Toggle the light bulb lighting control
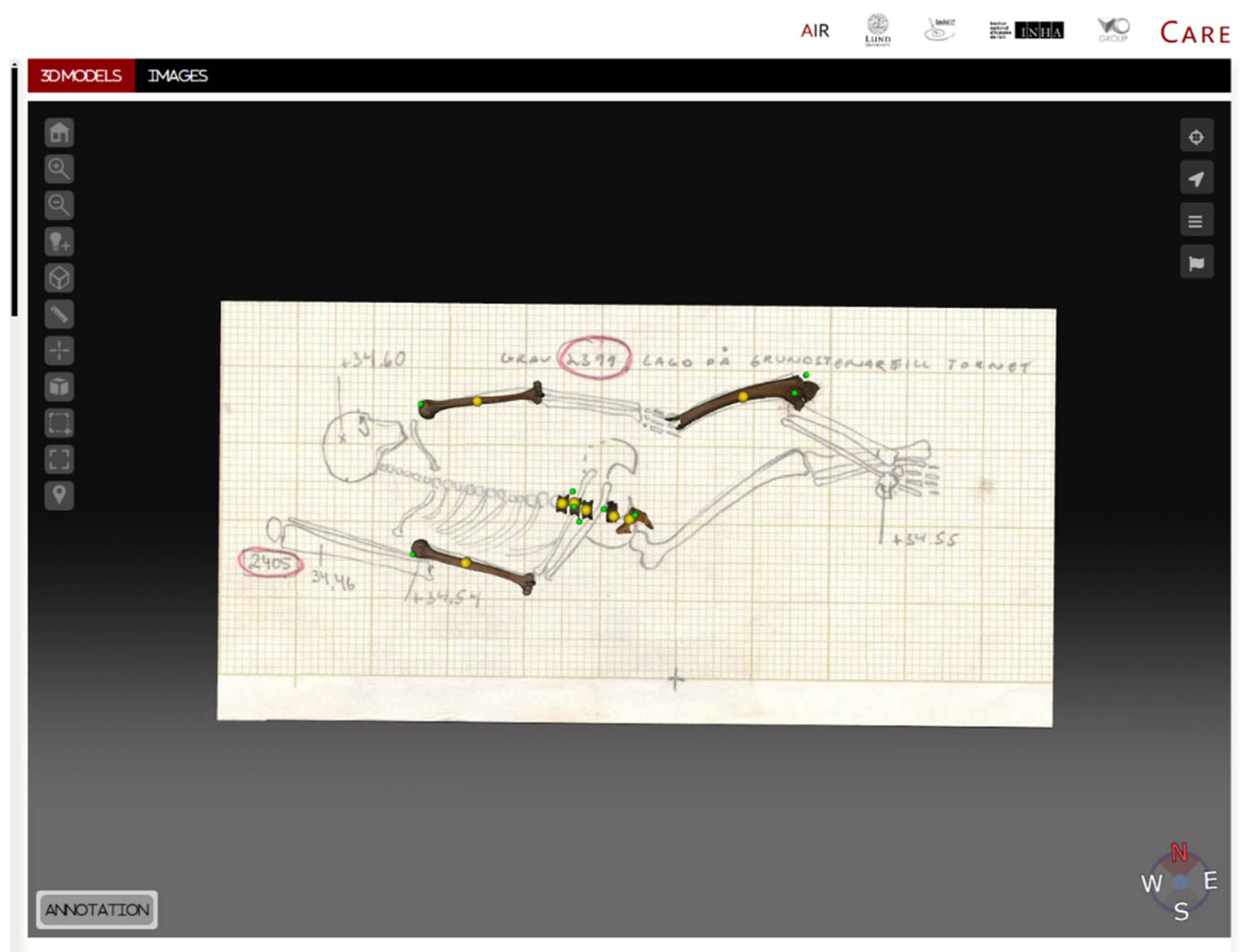The width and height of the screenshot is (1244, 952). 59,242
